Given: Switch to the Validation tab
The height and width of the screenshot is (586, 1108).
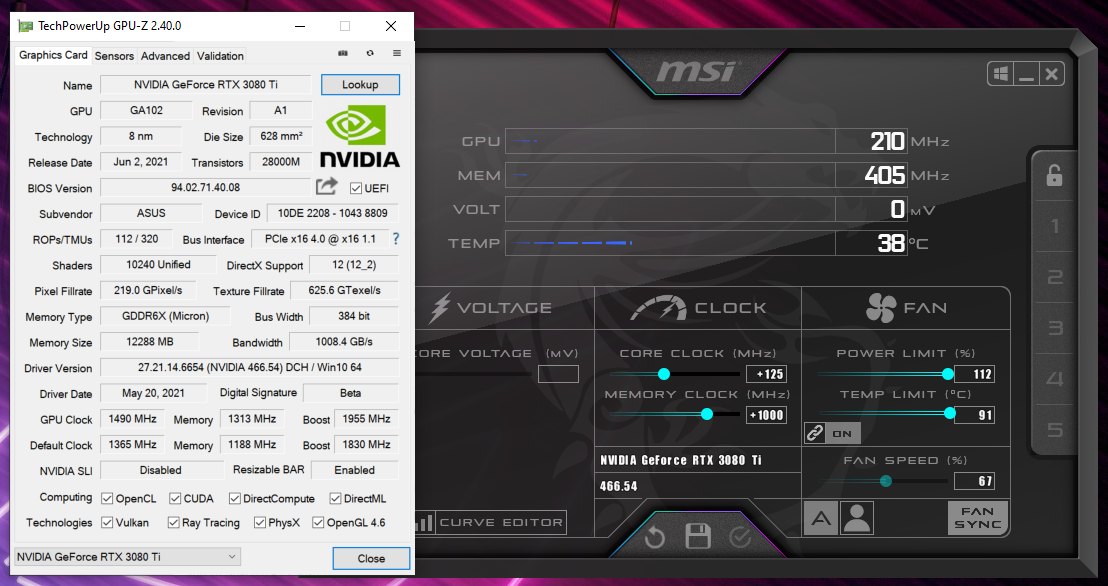Looking at the screenshot, I should 220,56.
